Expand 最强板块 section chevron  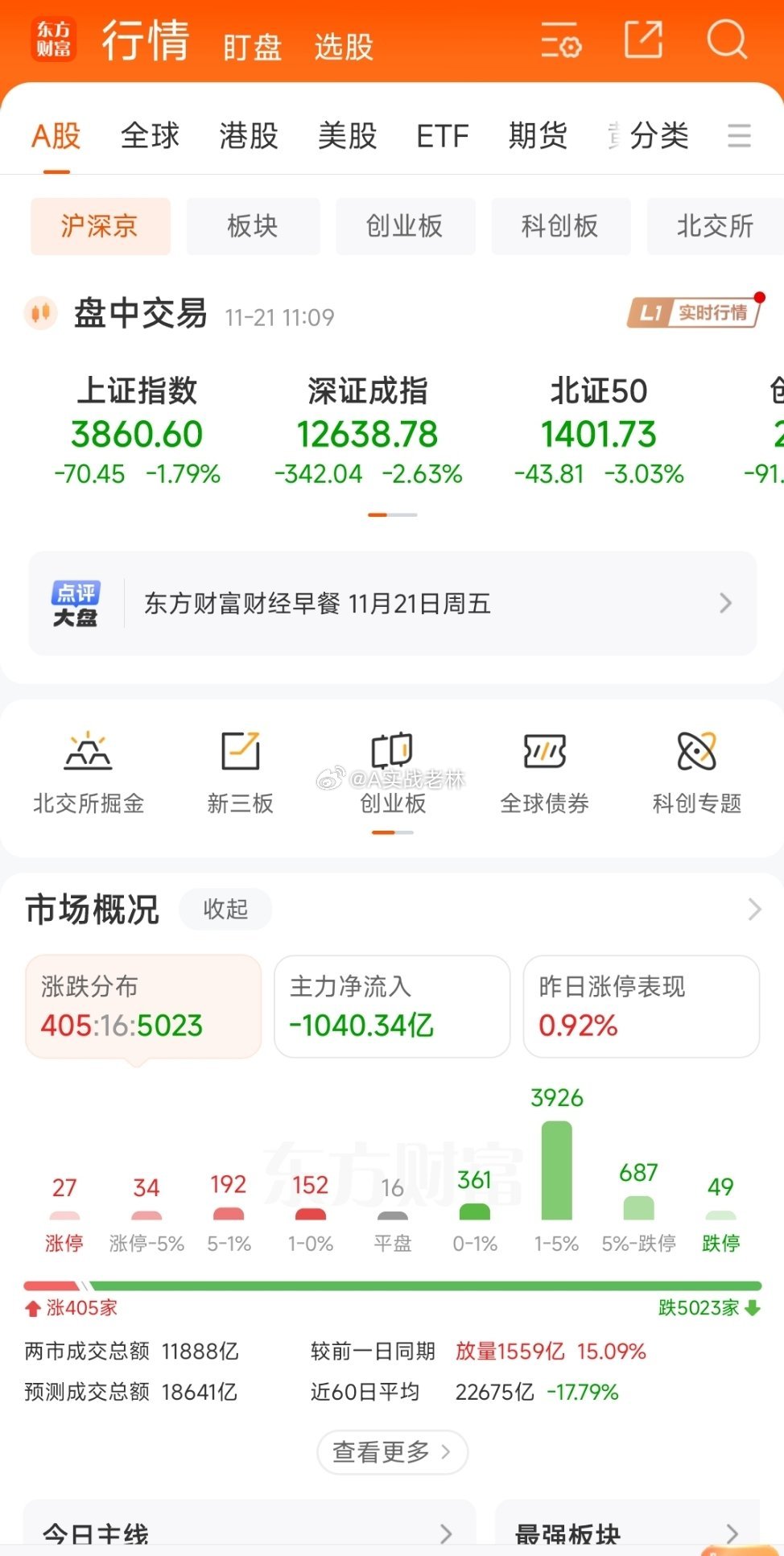(732, 1534)
